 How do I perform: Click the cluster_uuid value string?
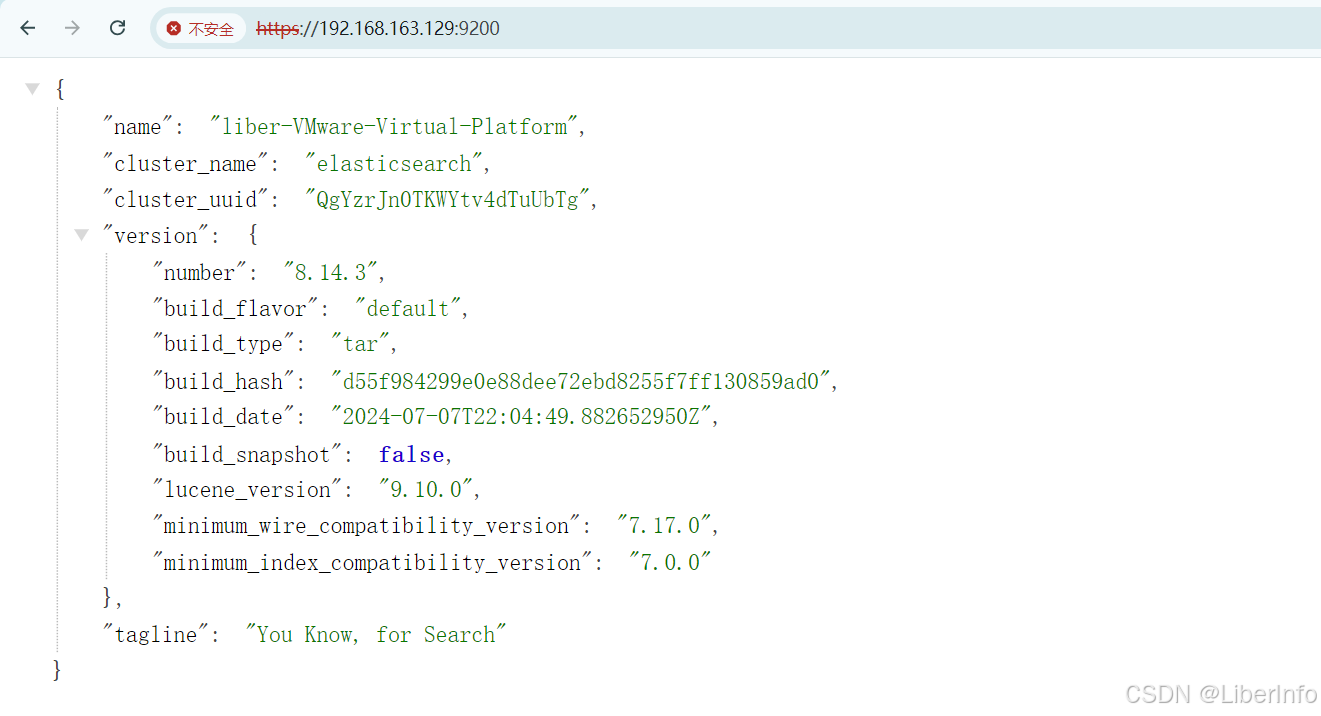click(447, 200)
